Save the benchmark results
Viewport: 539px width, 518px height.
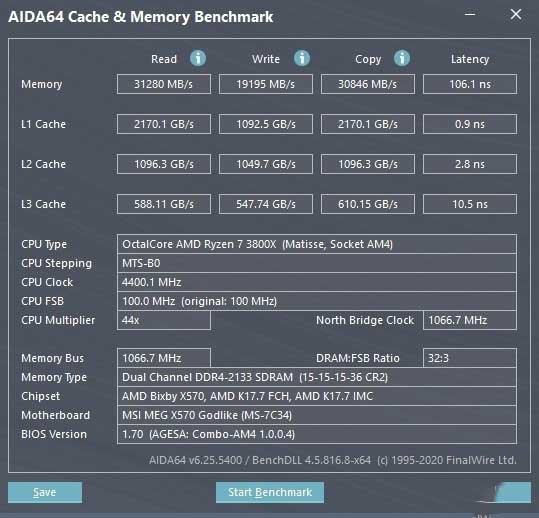pos(45,492)
